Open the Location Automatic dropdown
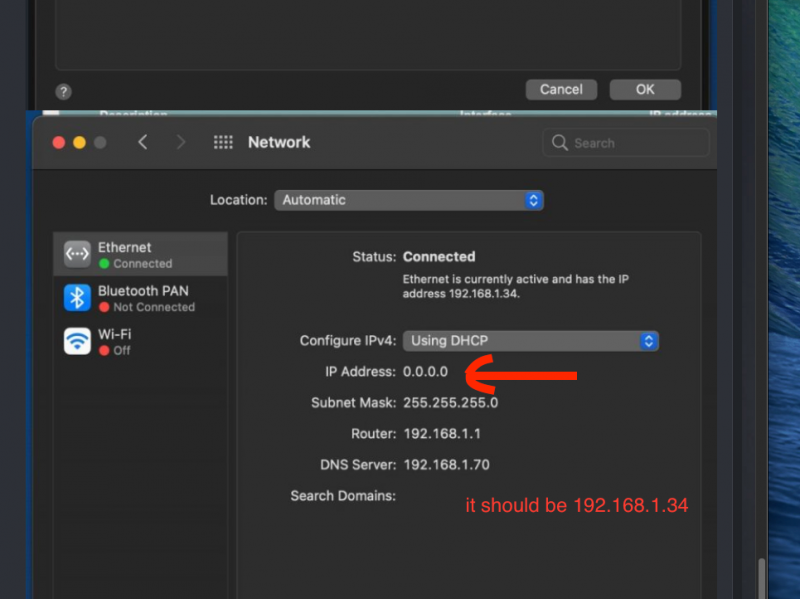800x599 pixels. coord(409,200)
